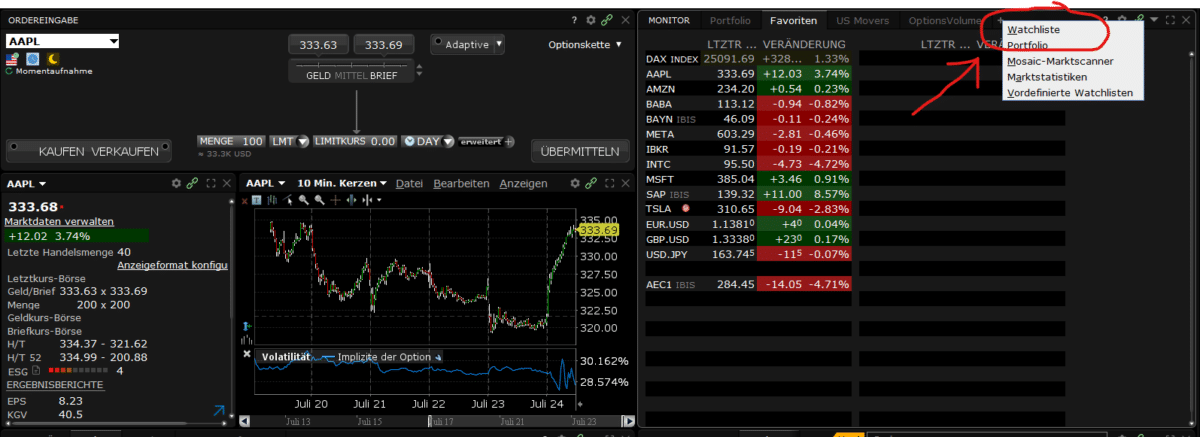Switch to the Portfolio tab in Monitor
The width and height of the screenshot is (1200, 437).
730,20
